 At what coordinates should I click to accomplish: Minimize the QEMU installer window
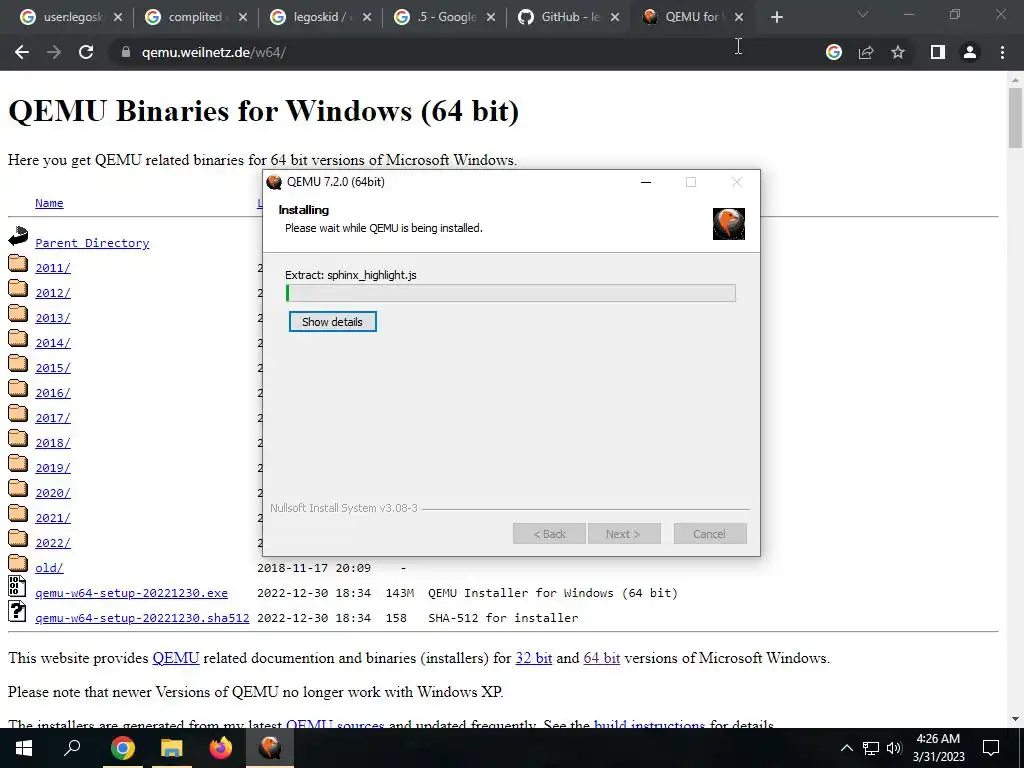[646, 182]
